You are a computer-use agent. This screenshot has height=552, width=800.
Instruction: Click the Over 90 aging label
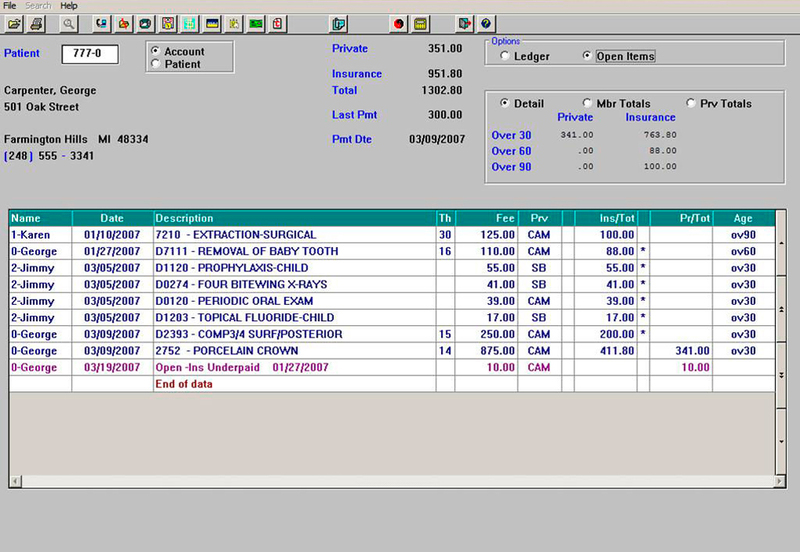(511, 167)
